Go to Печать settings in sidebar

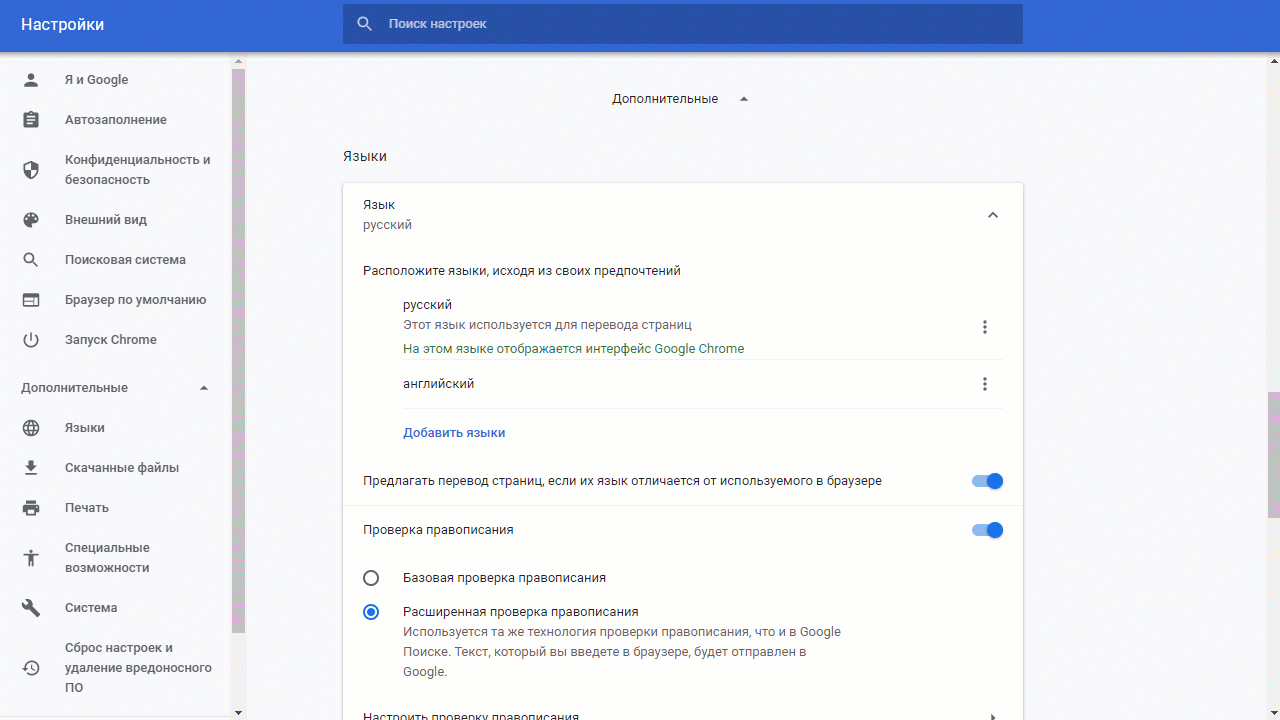click(87, 508)
